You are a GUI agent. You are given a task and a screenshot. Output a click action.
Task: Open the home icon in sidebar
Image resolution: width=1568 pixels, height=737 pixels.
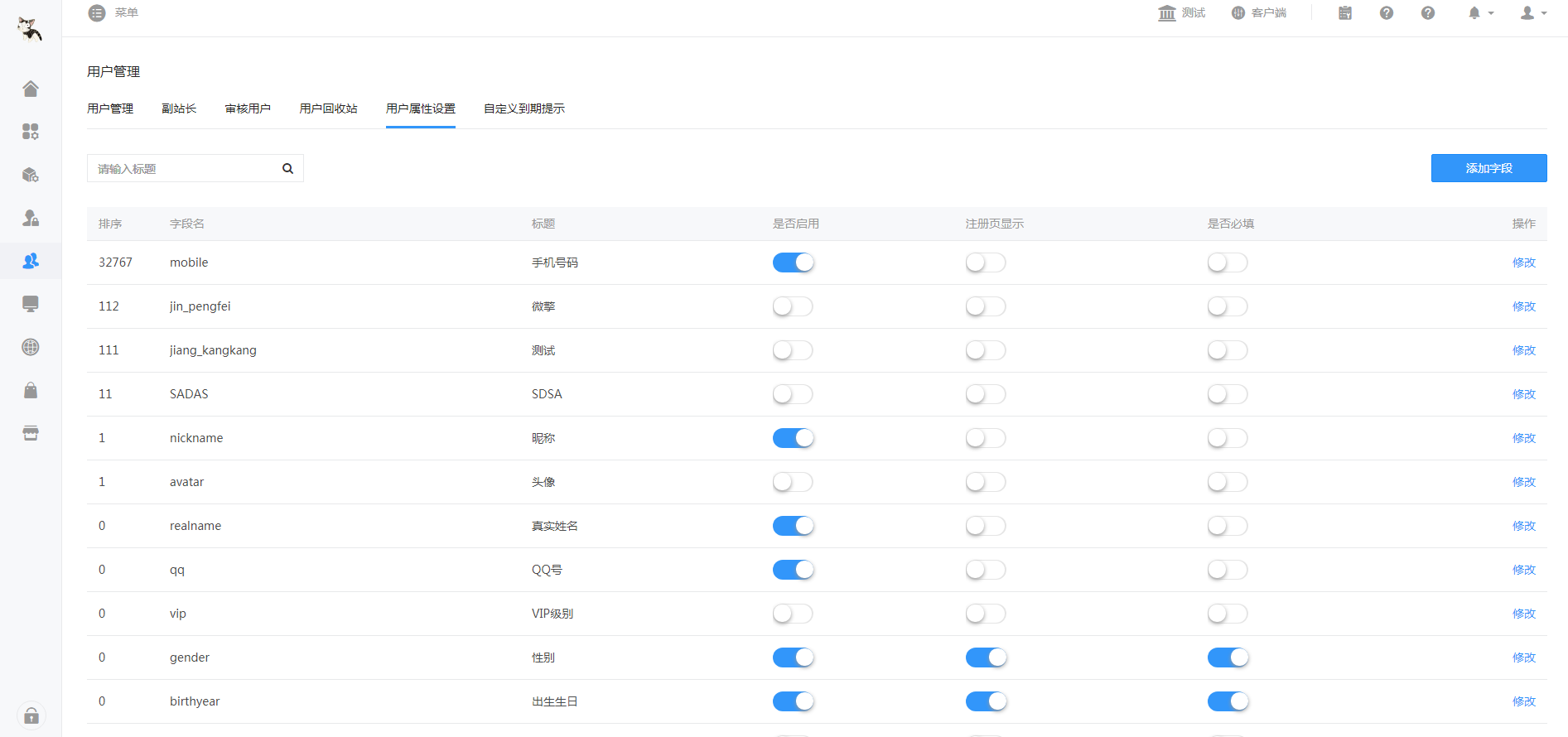pyautogui.click(x=31, y=89)
